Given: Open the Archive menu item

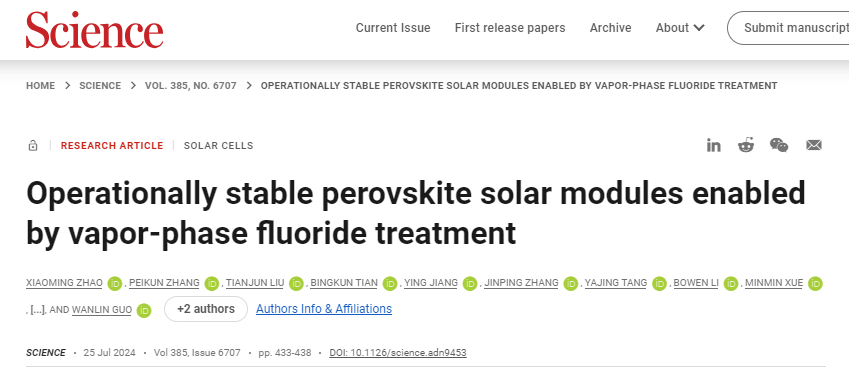Looking at the screenshot, I should [x=611, y=28].
